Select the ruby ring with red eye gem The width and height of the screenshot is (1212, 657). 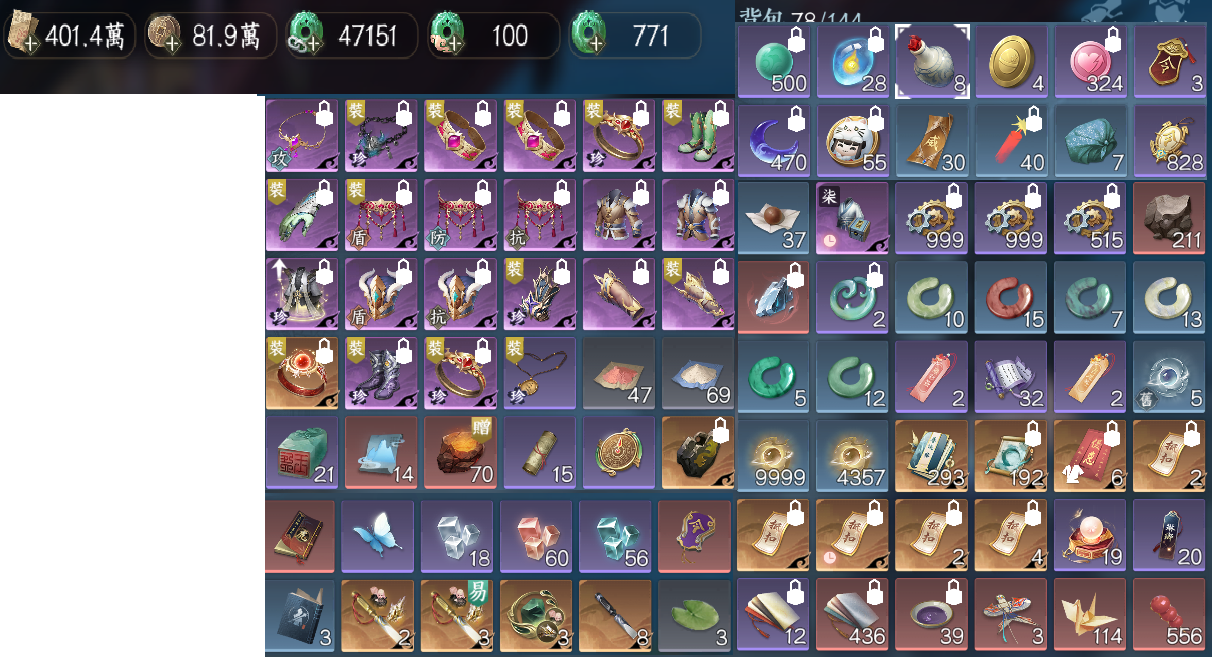[301, 373]
